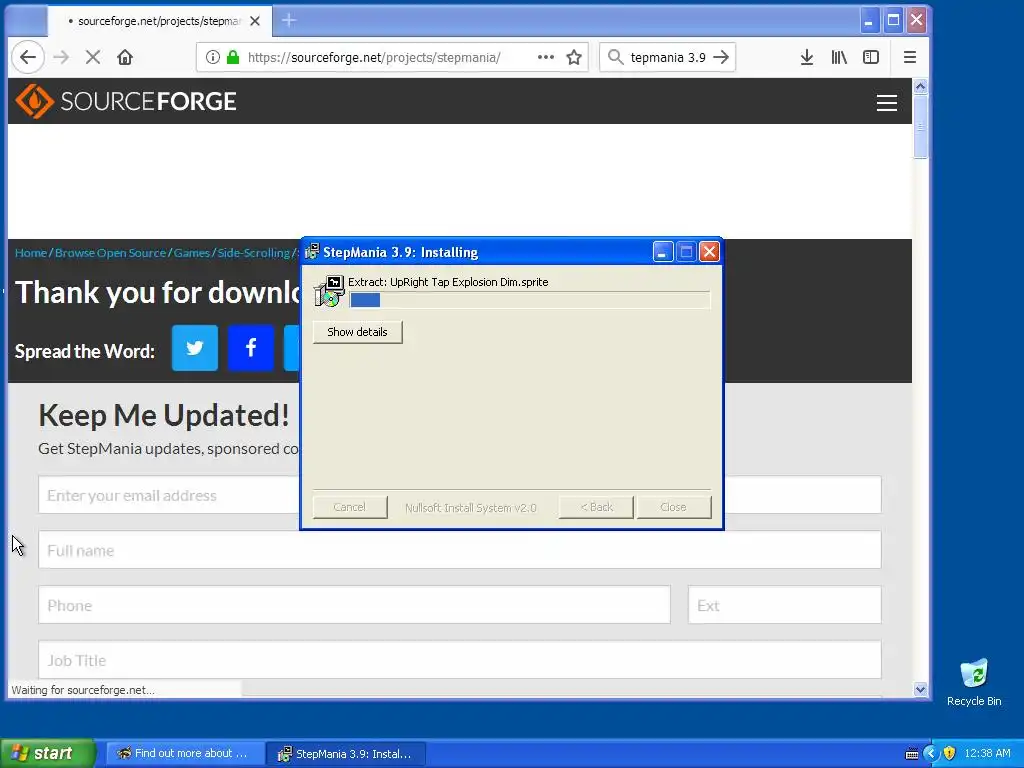Click Show details in installer
Screen dimensions: 1024x768
[357, 332]
